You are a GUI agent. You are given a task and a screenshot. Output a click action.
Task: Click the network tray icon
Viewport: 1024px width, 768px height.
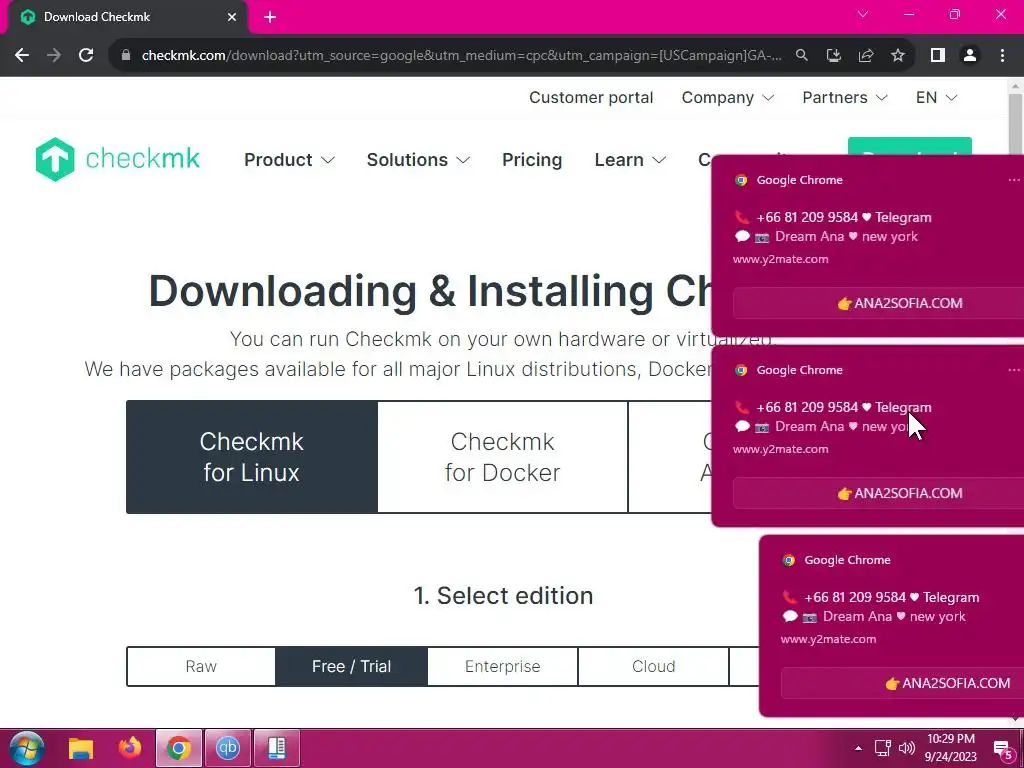[882, 748]
